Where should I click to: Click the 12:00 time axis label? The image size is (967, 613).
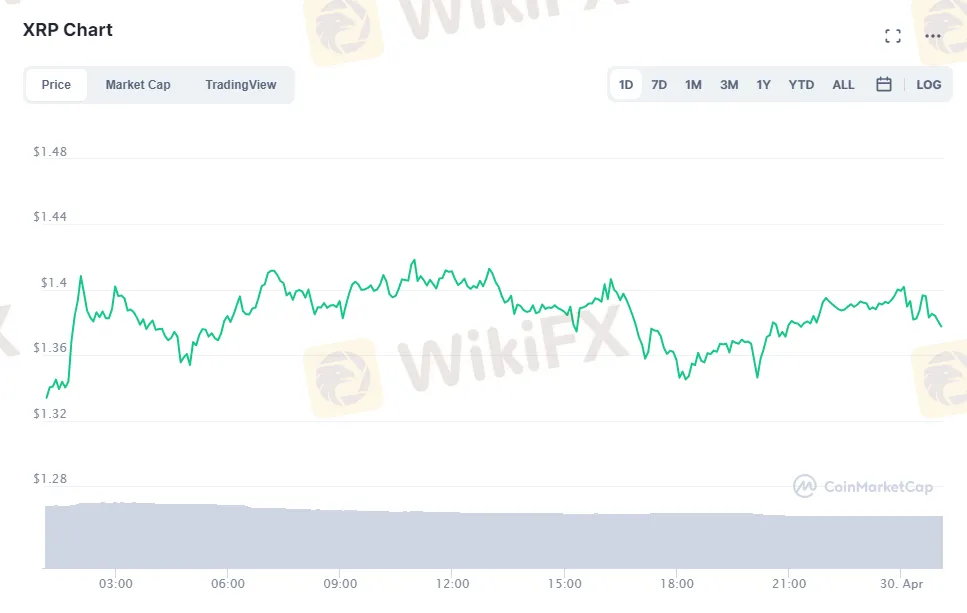pyautogui.click(x=453, y=583)
